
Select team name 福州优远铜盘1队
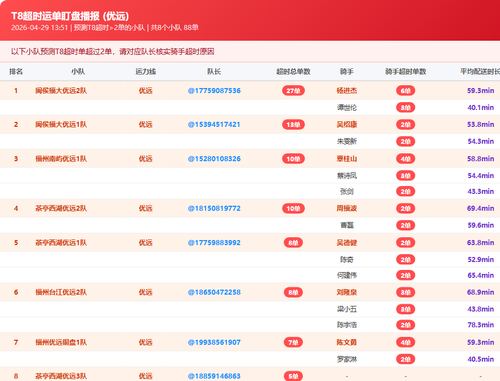click(x=61, y=342)
